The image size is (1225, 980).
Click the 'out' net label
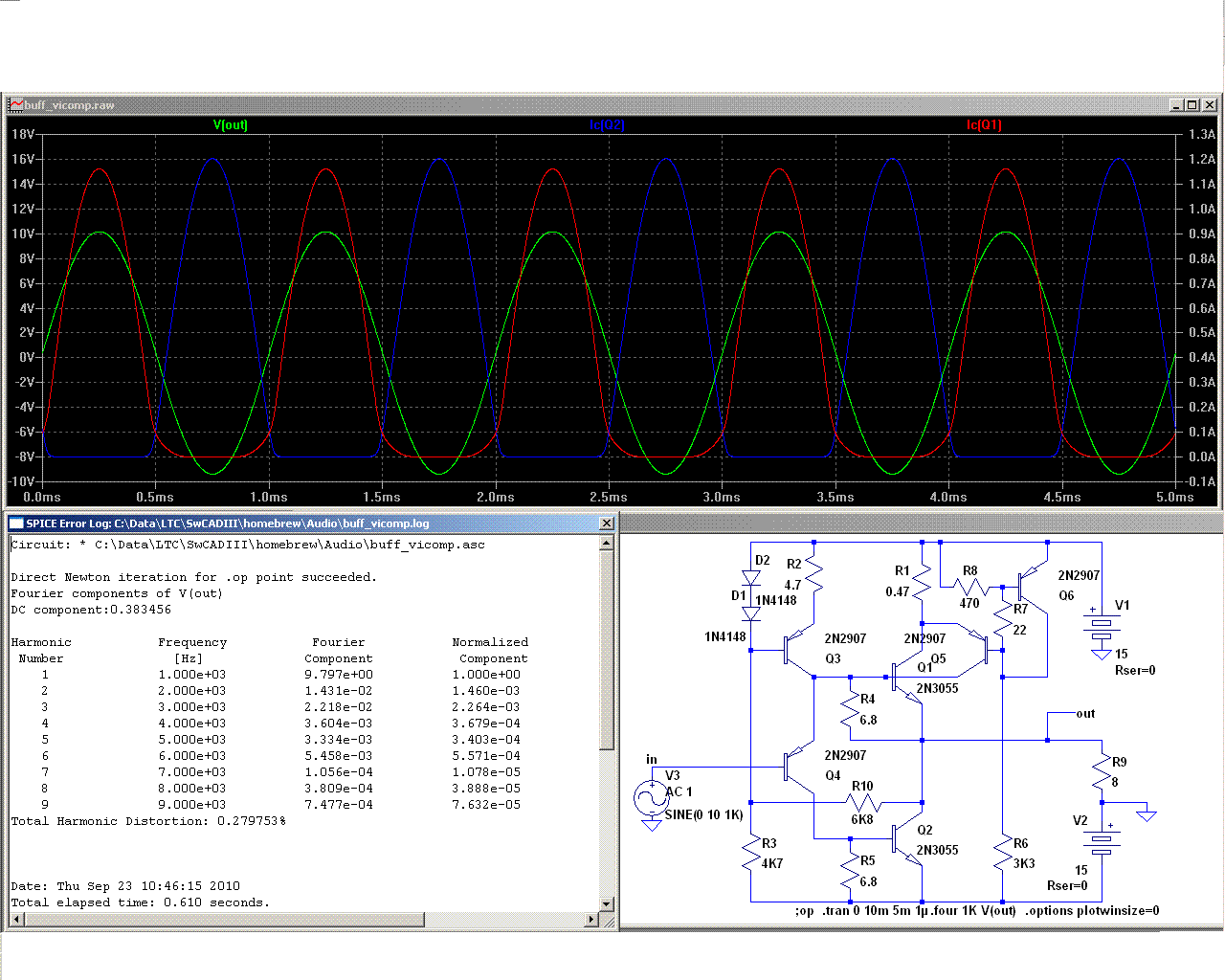point(1085,714)
